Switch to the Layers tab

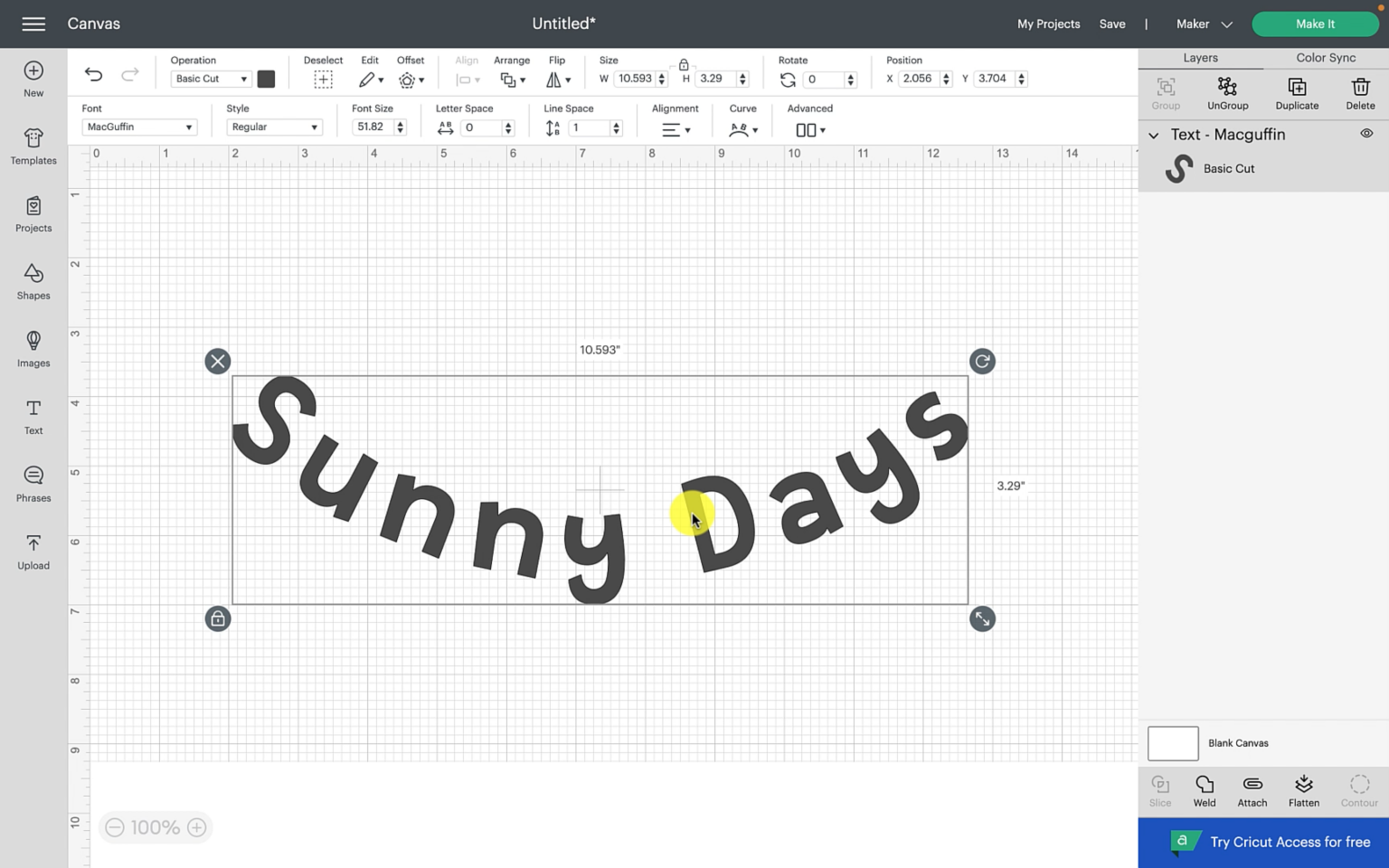click(1200, 58)
